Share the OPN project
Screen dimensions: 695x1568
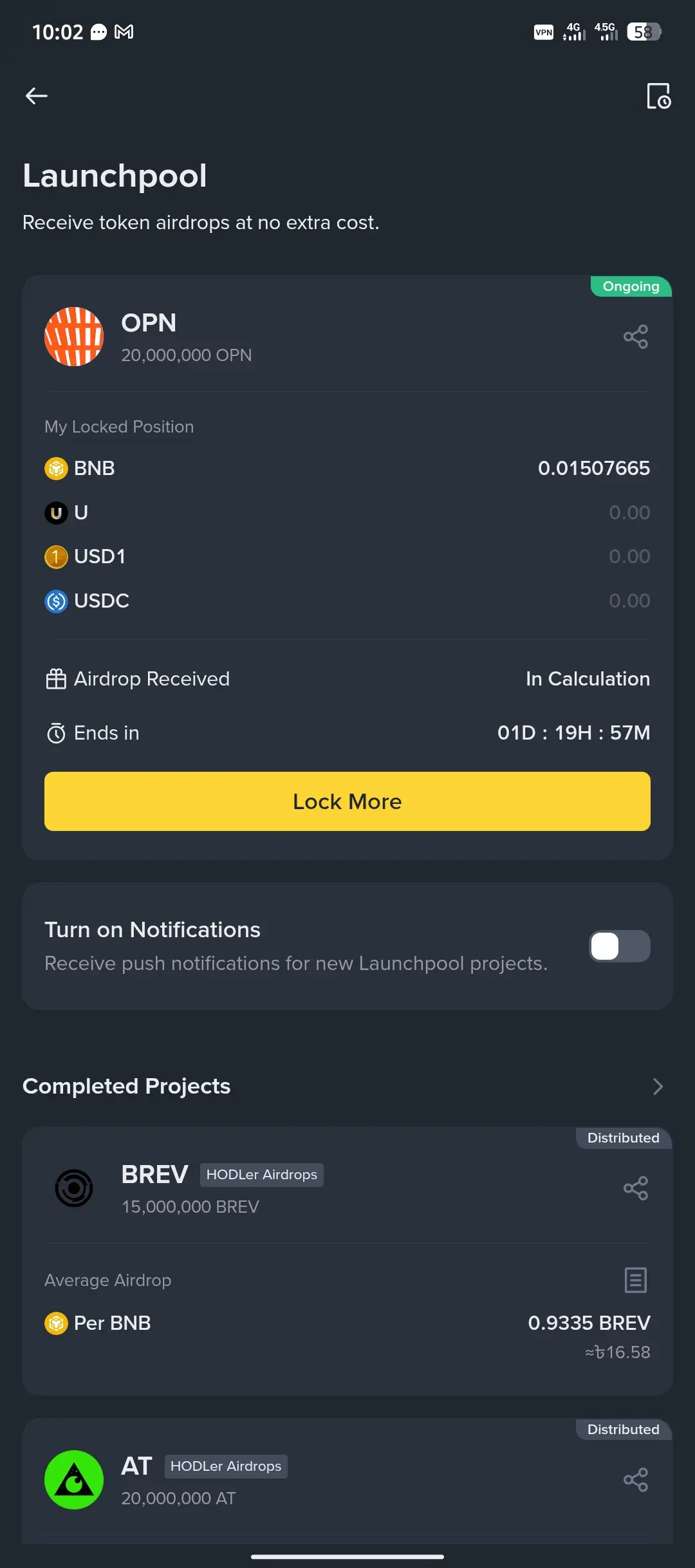pos(636,337)
